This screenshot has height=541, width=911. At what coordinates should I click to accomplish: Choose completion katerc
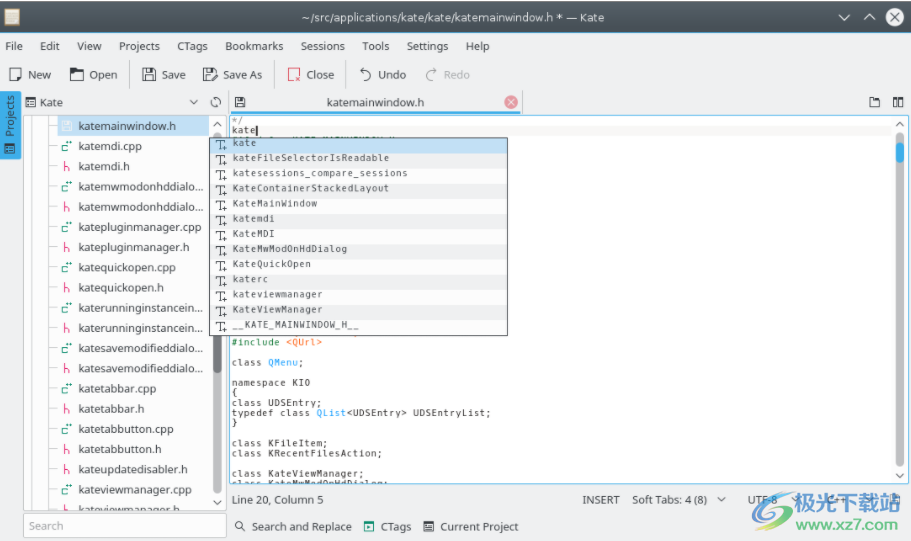pyautogui.click(x=358, y=279)
